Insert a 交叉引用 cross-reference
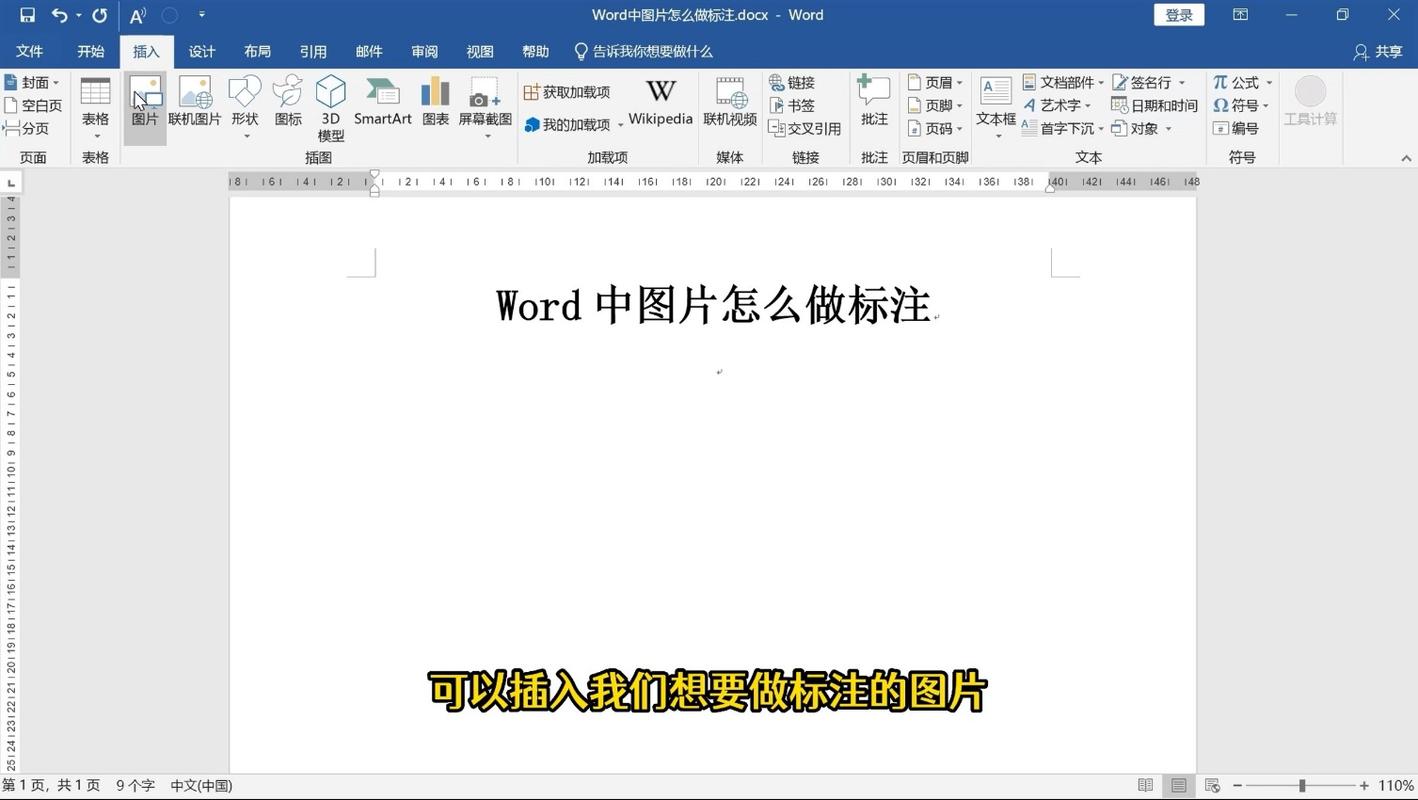 pyautogui.click(x=805, y=128)
